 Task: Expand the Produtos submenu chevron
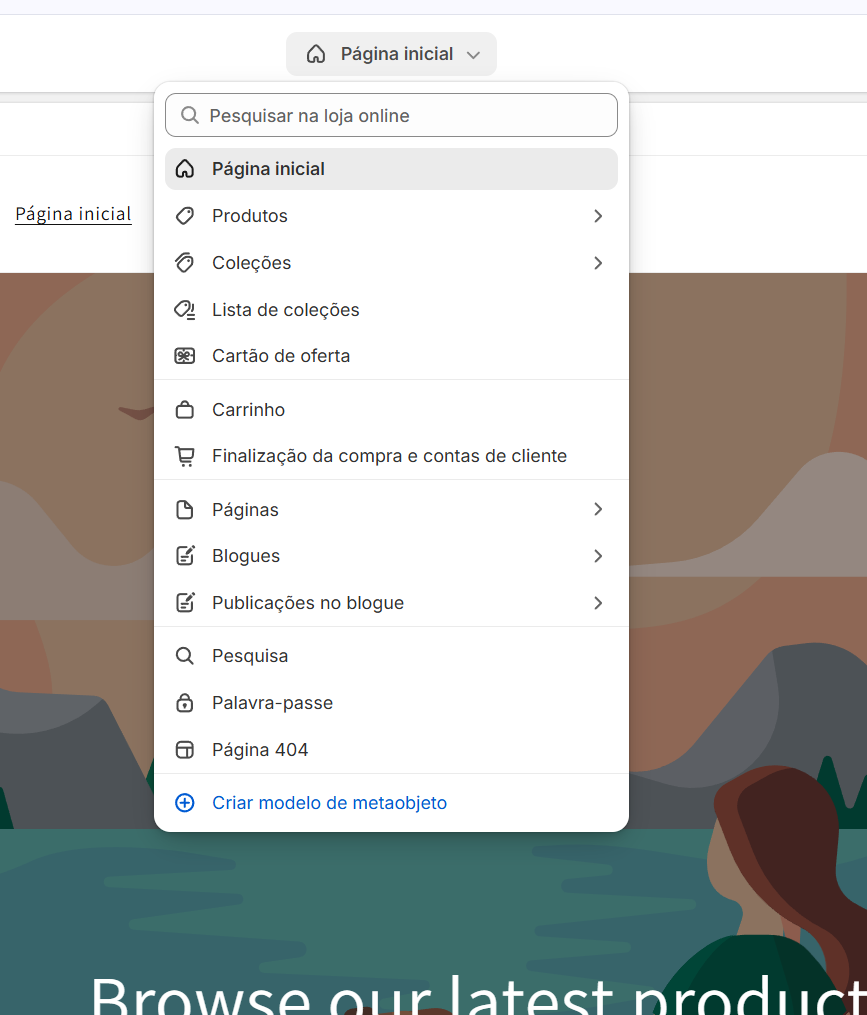598,216
